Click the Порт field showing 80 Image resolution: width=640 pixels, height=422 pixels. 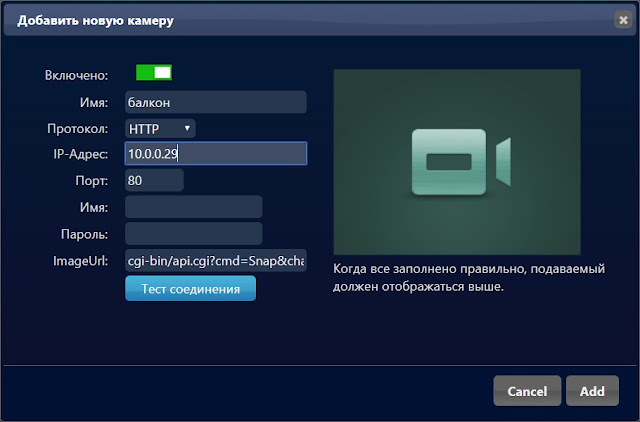pyautogui.click(x=154, y=180)
